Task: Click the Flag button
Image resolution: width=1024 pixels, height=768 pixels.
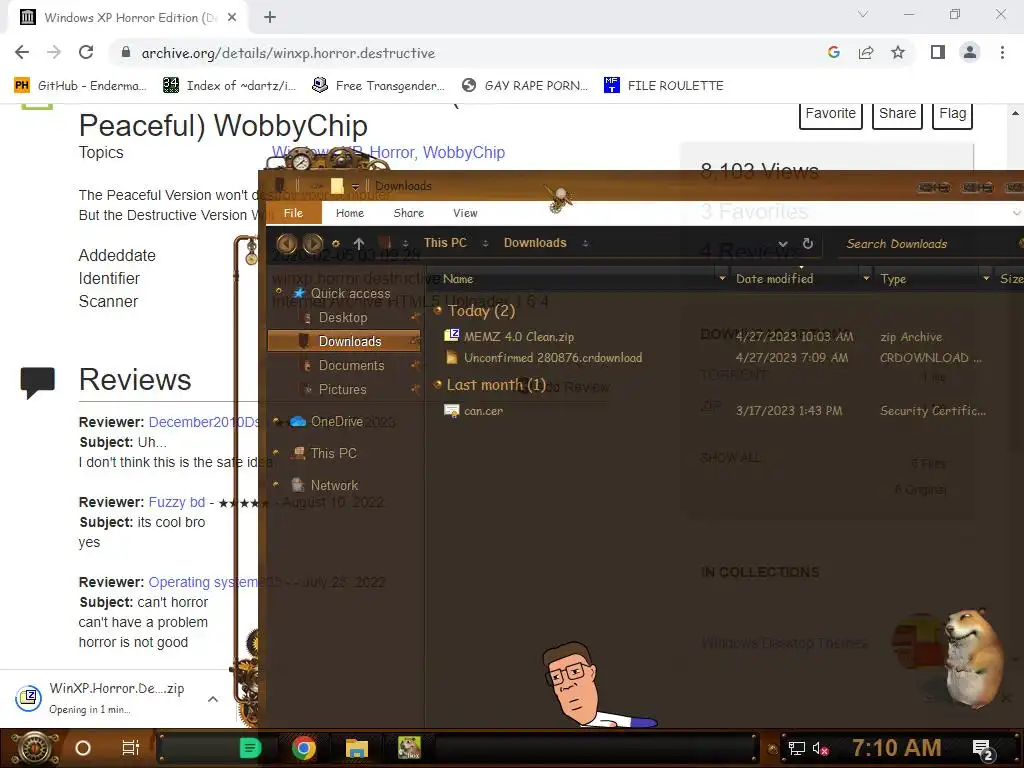Action: pos(952,114)
